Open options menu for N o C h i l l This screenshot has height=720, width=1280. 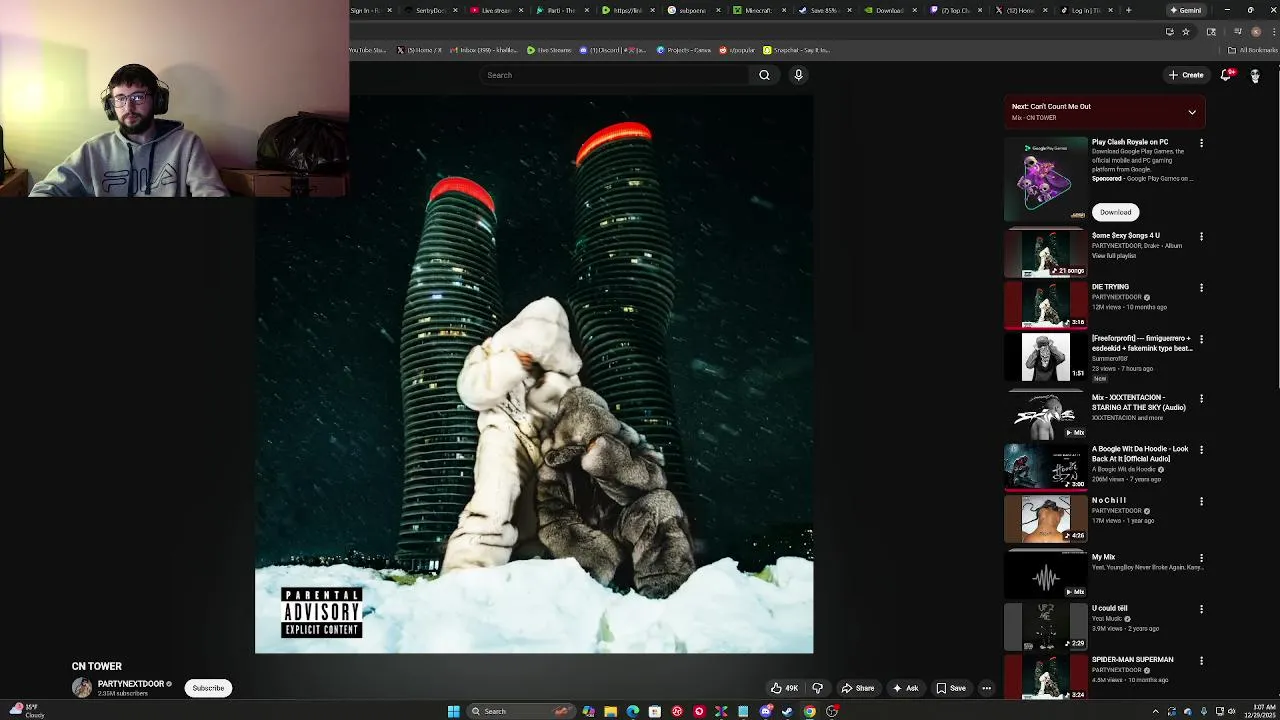pos(1201,501)
